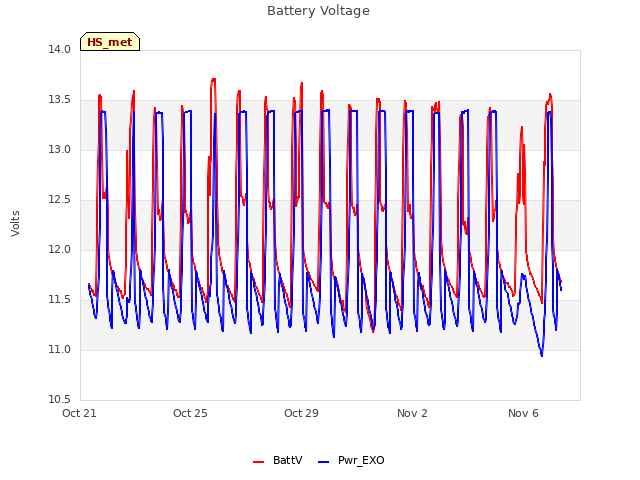This screenshot has height=480, width=640.
Task: Click the 14.0 y-axis tick label
Action: click(60, 49)
